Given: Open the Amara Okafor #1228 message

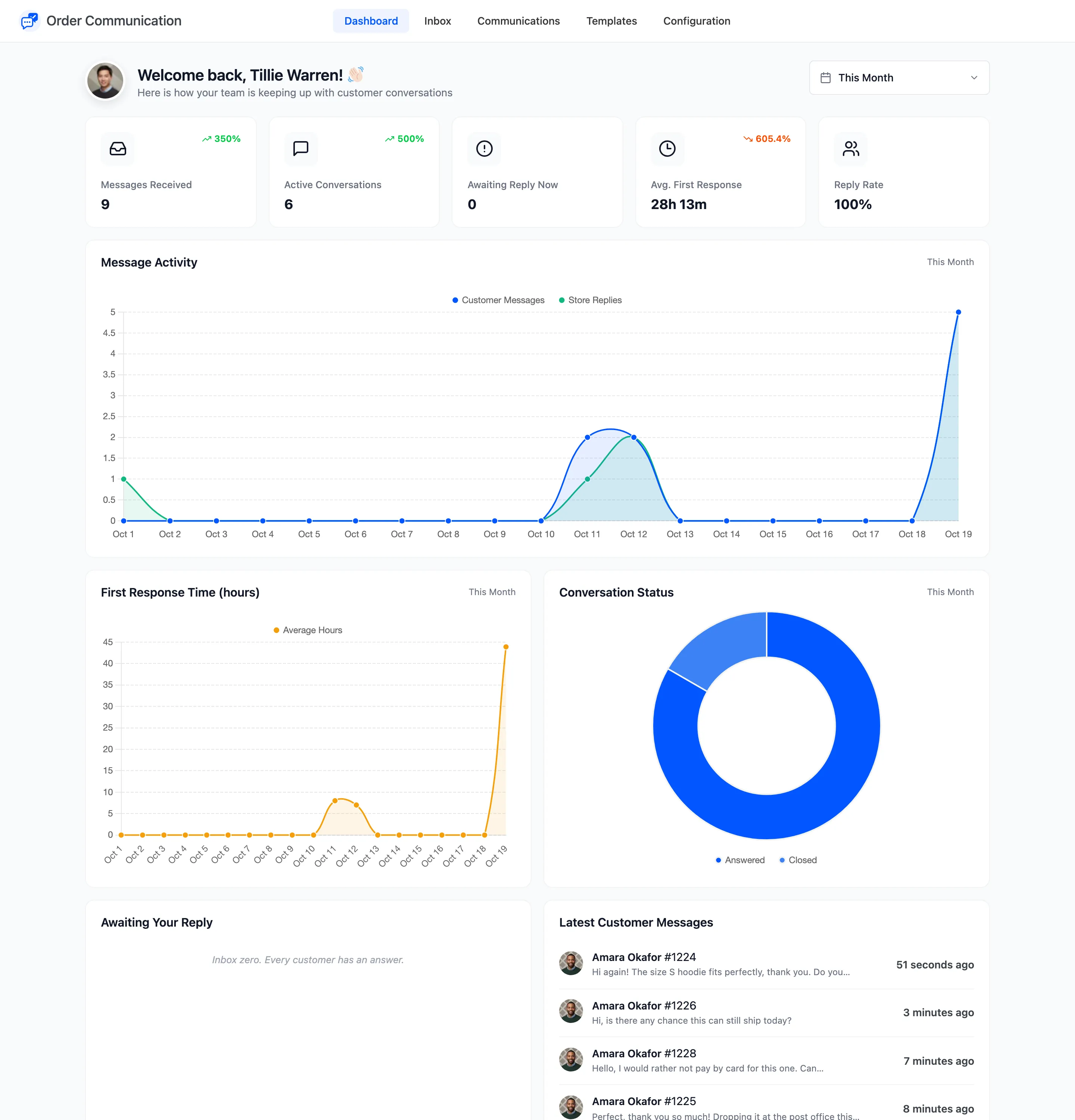Looking at the screenshot, I should 767,1061.
